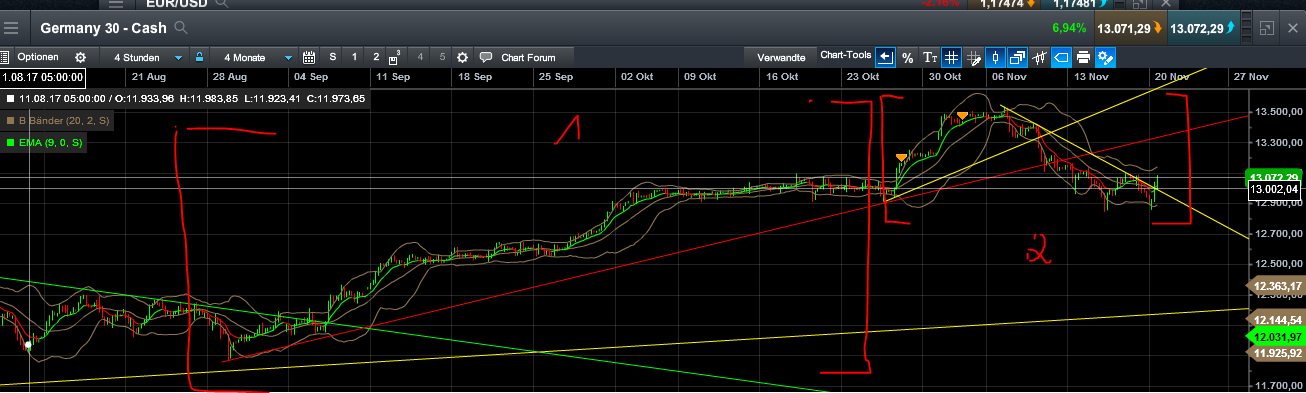The image size is (1306, 393).
Task: Click the first orange triangle marker on chart
Action: pos(902,157)
